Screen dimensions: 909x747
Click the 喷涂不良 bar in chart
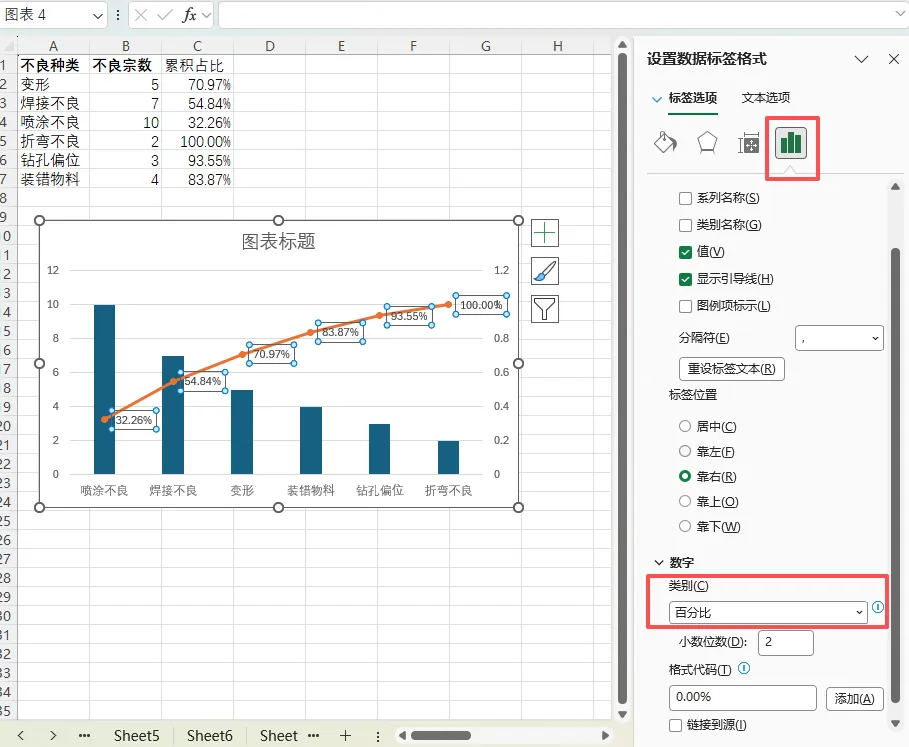click(104, 389)
